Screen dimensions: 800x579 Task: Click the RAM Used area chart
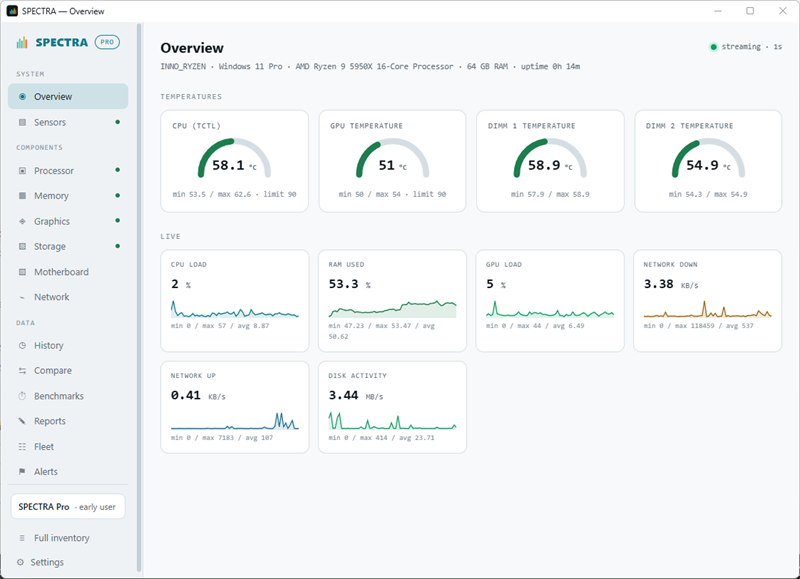[x=392, y=309]
